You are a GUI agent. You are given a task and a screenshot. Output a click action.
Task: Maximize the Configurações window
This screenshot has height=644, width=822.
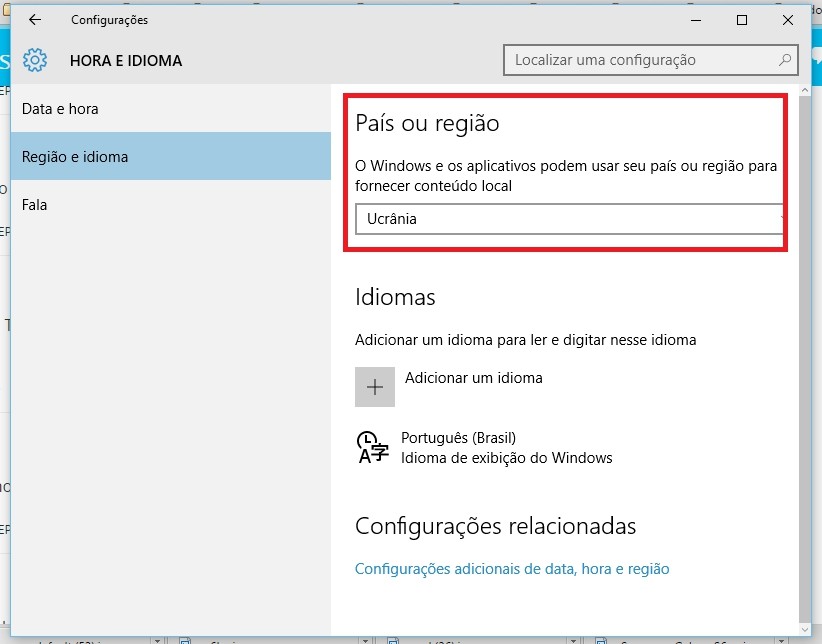742,20
